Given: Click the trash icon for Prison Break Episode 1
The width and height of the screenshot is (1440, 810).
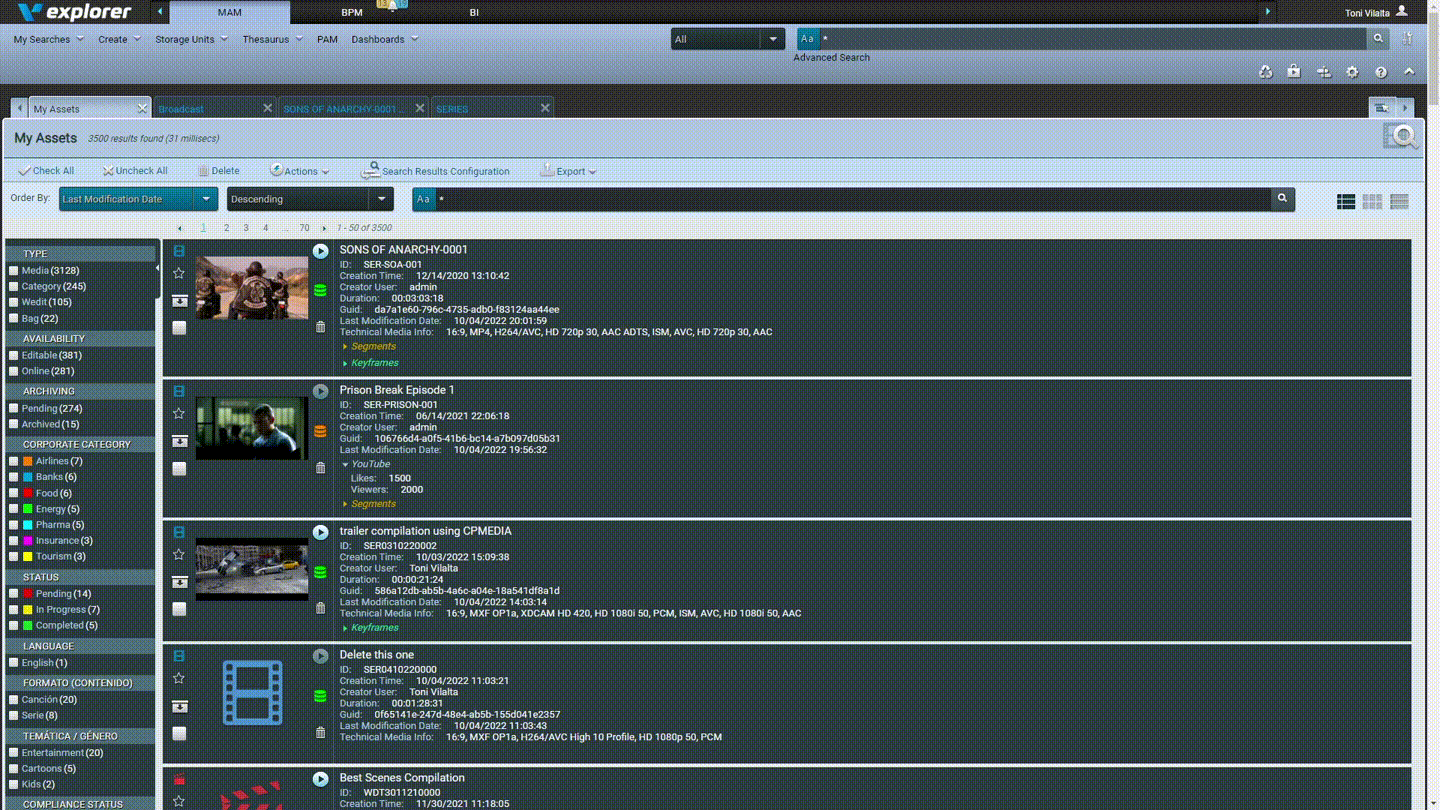Looking at the screenshot, I should (x=320, y=467).
